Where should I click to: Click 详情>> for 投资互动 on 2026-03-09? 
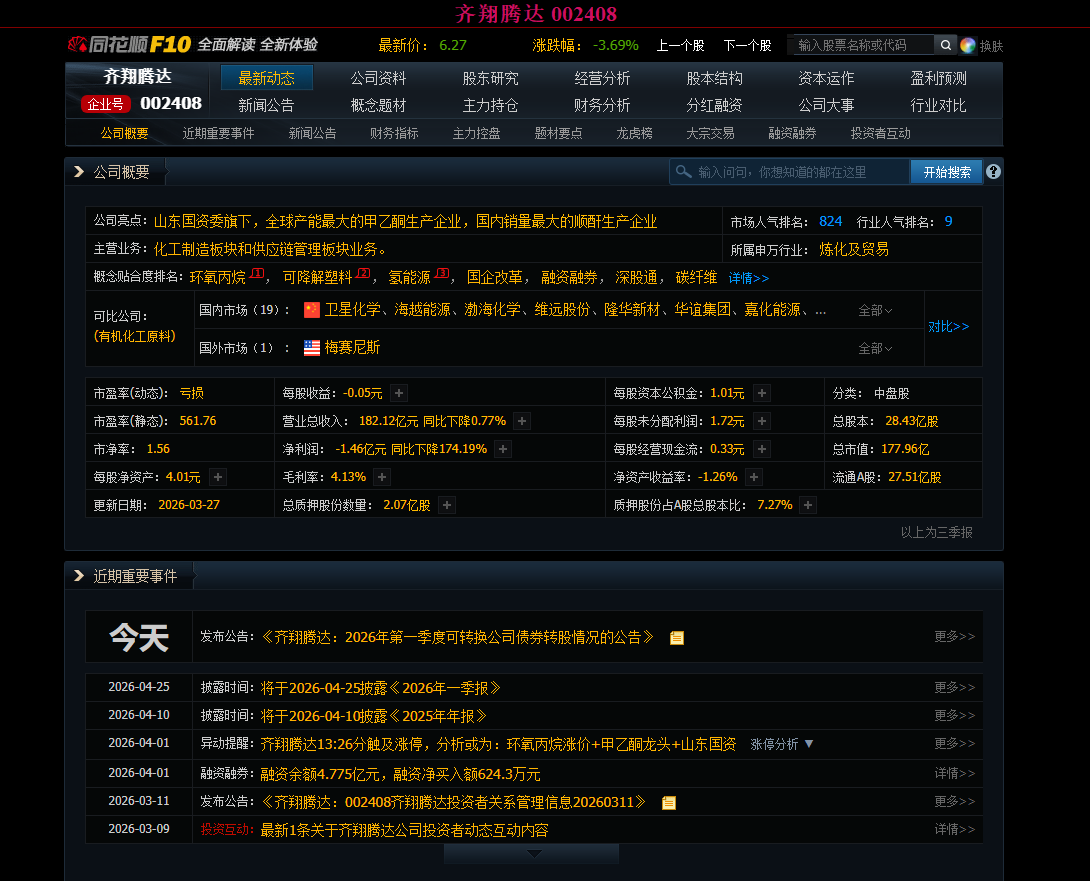[954, 829]
